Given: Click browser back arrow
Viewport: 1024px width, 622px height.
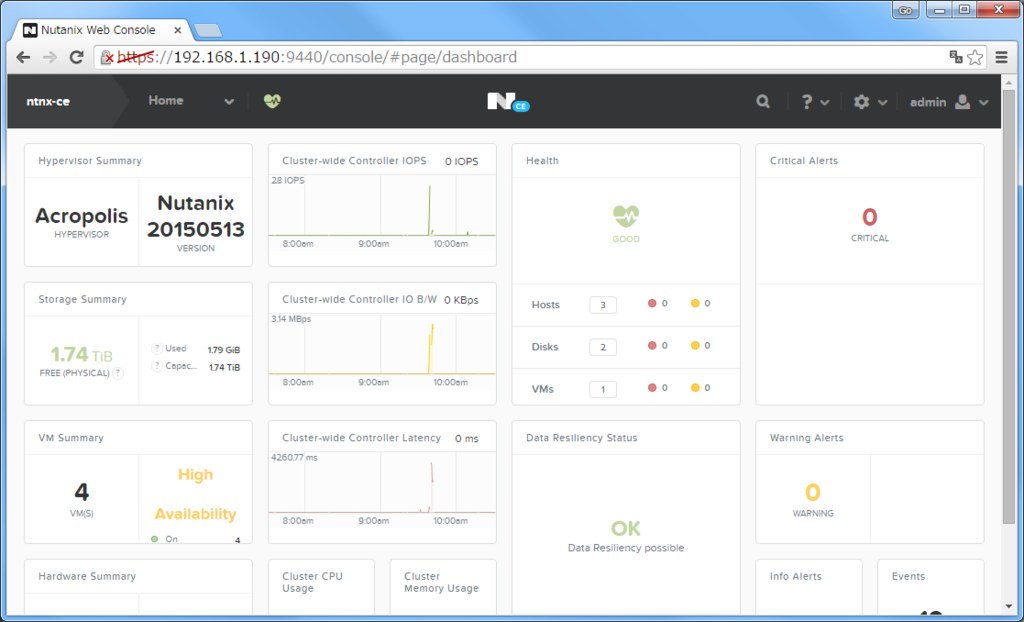Looking at the screenshot, I should (24, 57).
